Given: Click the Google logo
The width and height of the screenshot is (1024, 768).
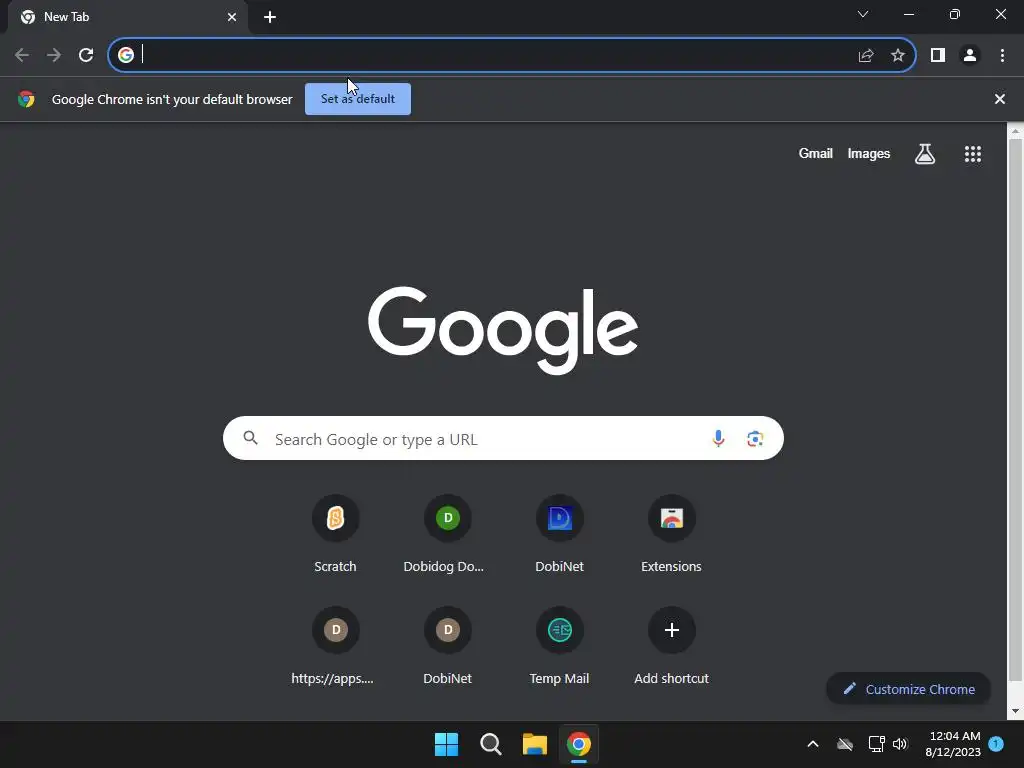Looking at the screenshot, I should click(x=503, y=330).
